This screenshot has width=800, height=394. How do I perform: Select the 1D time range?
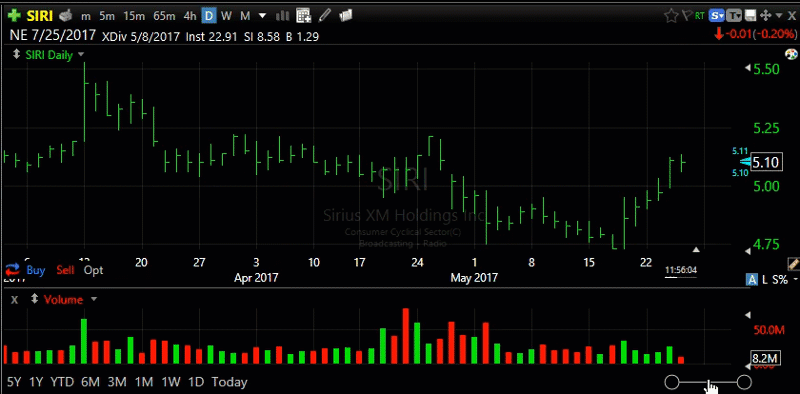[x=196, y=382]
